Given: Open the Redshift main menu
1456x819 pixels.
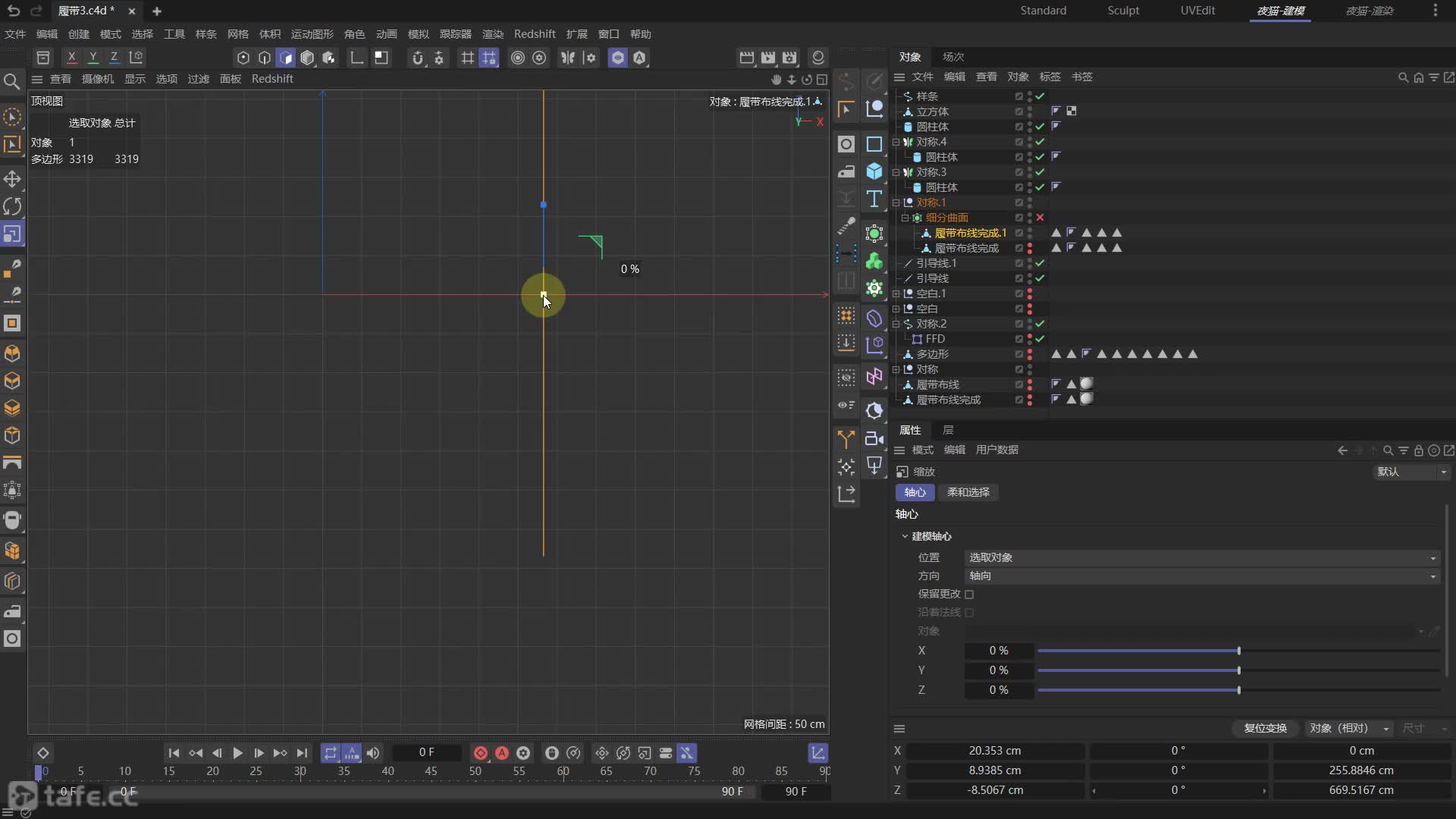Looking at the screenshot, I should (x=535, y=34).
